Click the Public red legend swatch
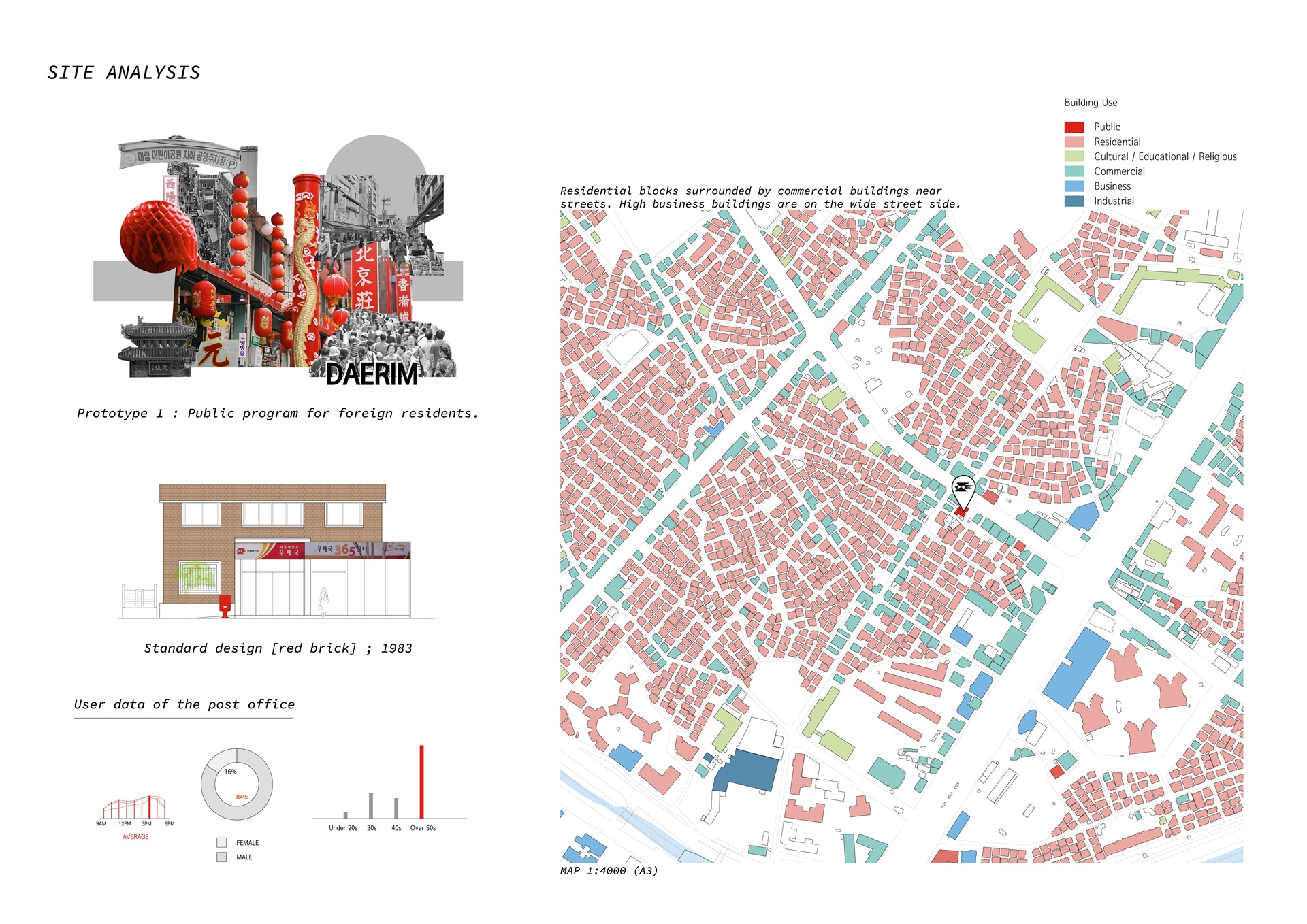The width and height of the screenshot is (1307, 924). (1074, 127)
